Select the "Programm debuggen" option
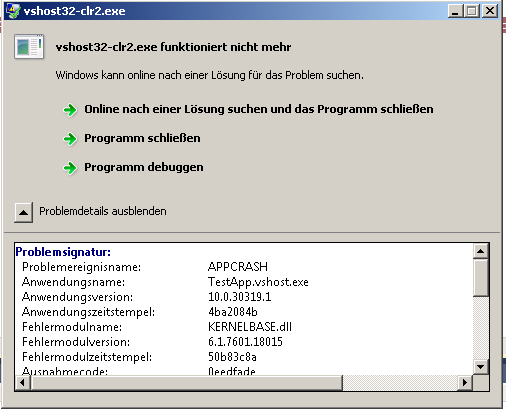The image size is (506, 409). 144,167
